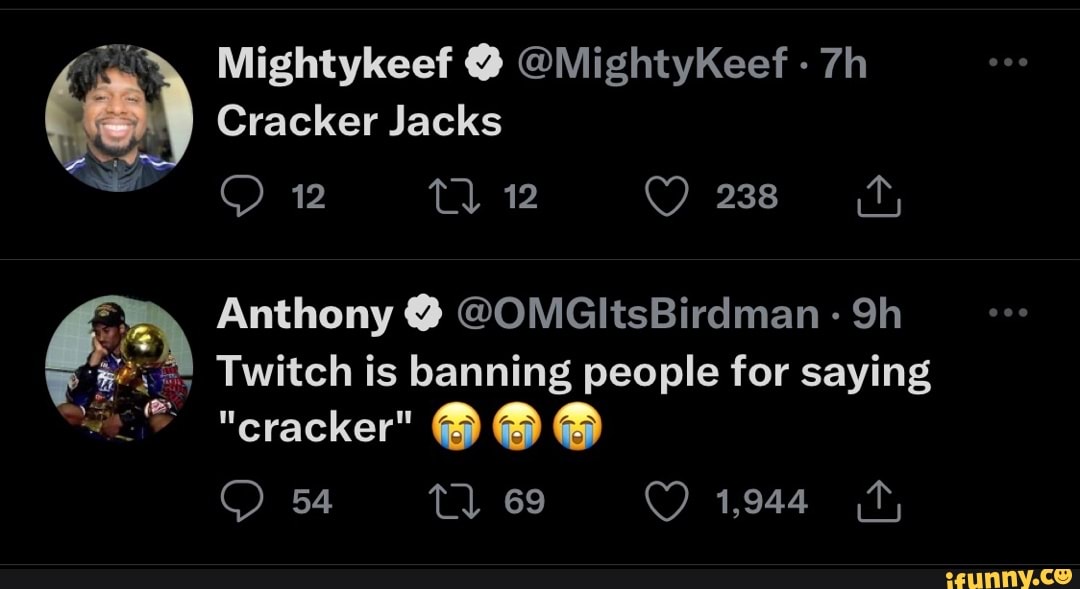
Task: Reply to Mightykeef's Cracker Jacks tweet
Action: (x=240, y=196)
